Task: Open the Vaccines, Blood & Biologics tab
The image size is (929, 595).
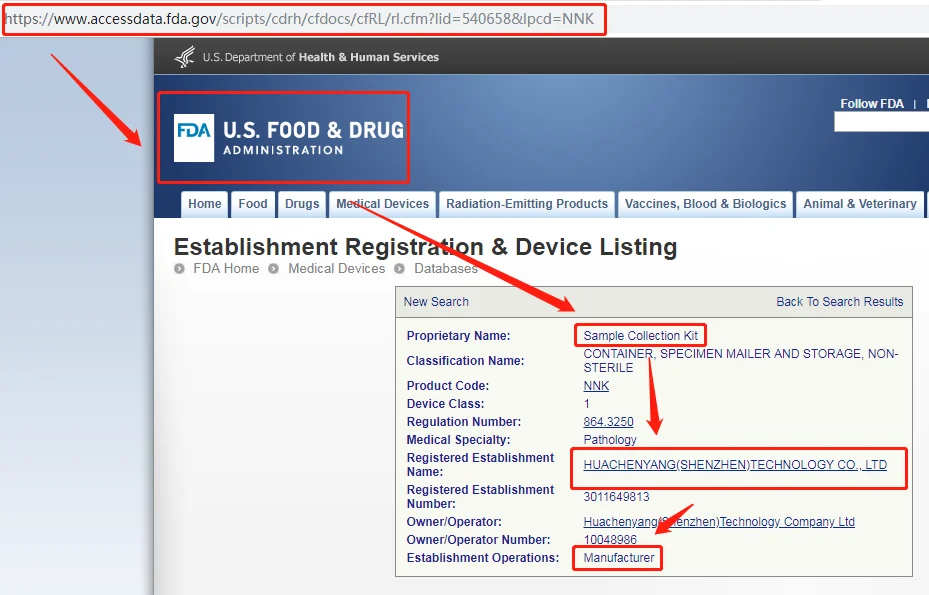Action: point(706,204)
